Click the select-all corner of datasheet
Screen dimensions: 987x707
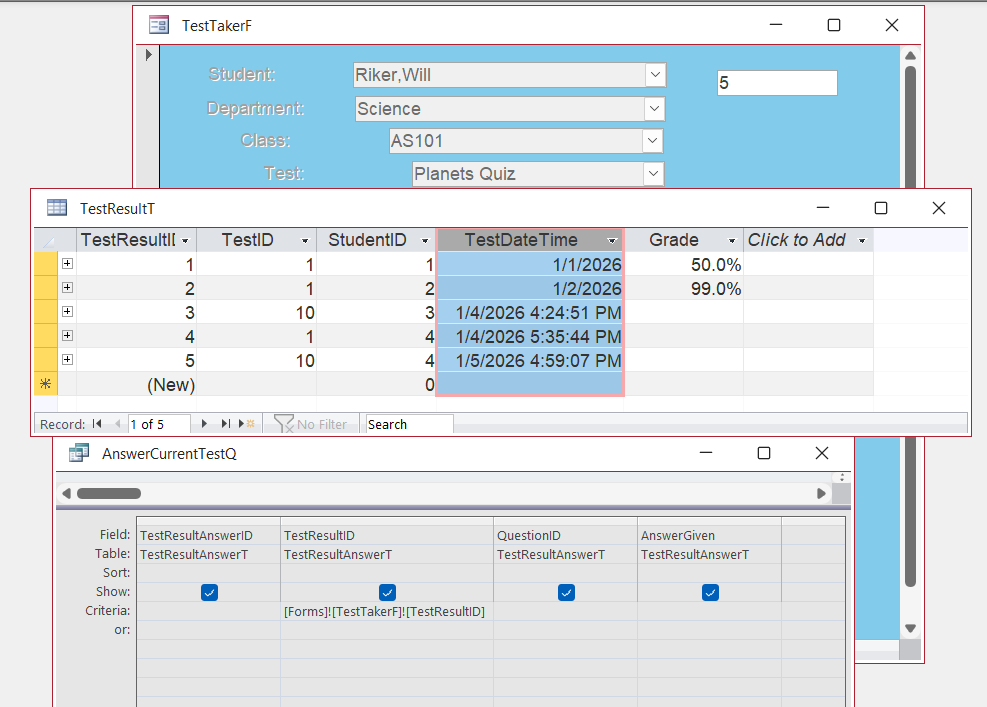[46, 240]
